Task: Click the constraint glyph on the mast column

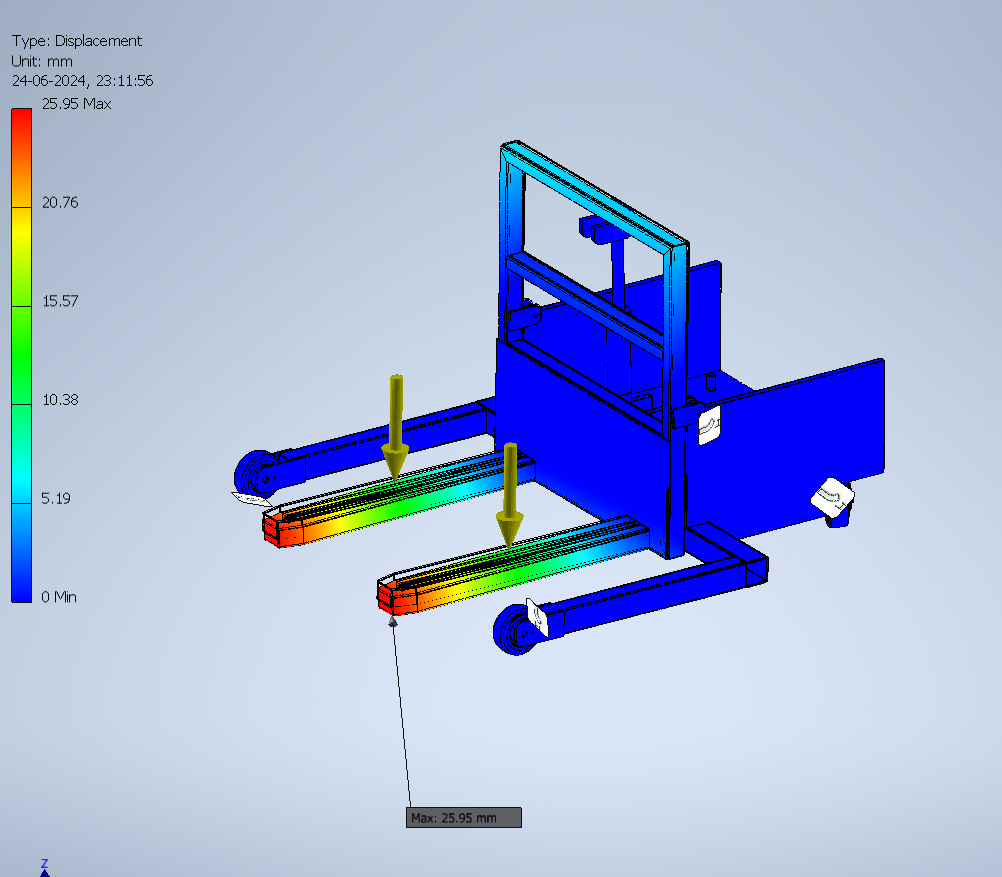Action: click(x=709, y=425)
